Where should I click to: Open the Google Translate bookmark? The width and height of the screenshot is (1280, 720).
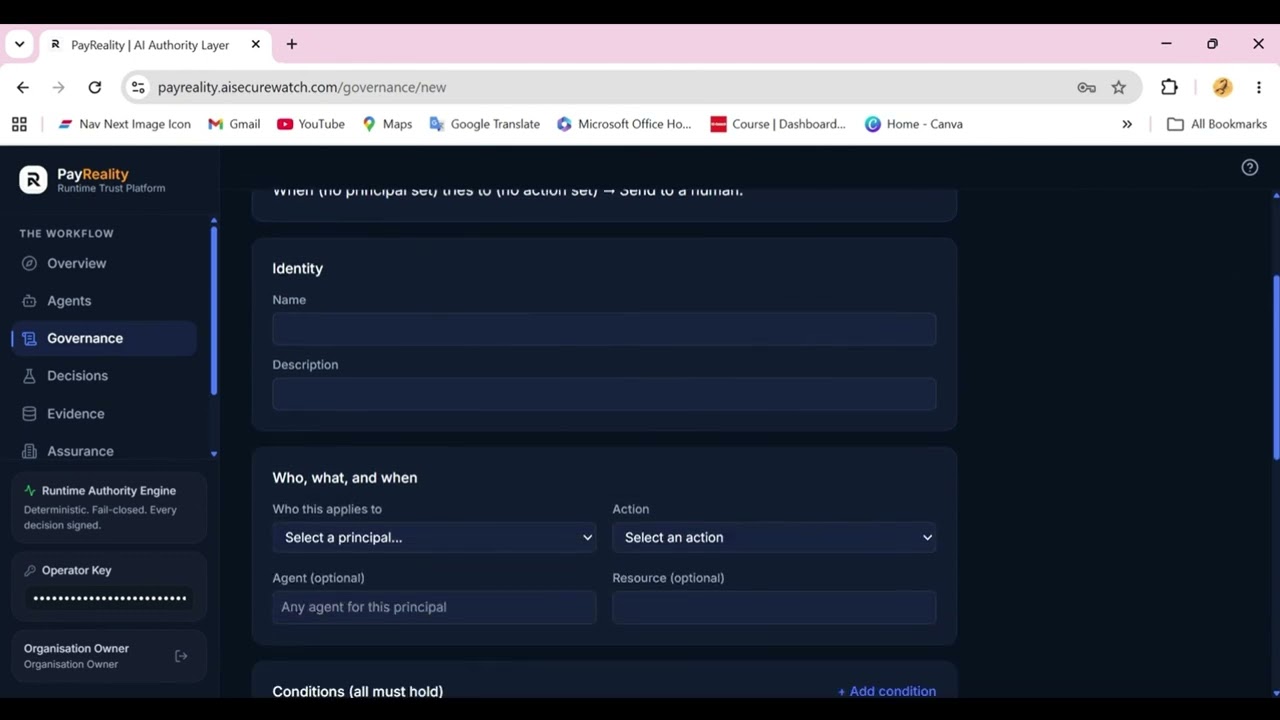(484, 124)
